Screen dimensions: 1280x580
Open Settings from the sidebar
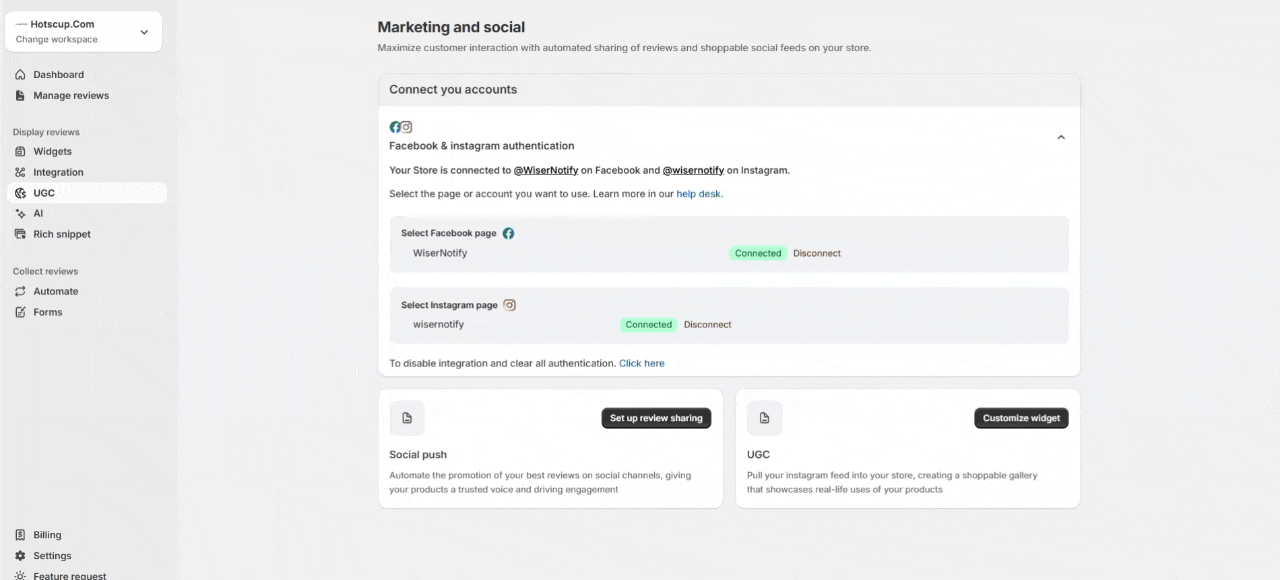pyautogui.click(x=52, y=556)
